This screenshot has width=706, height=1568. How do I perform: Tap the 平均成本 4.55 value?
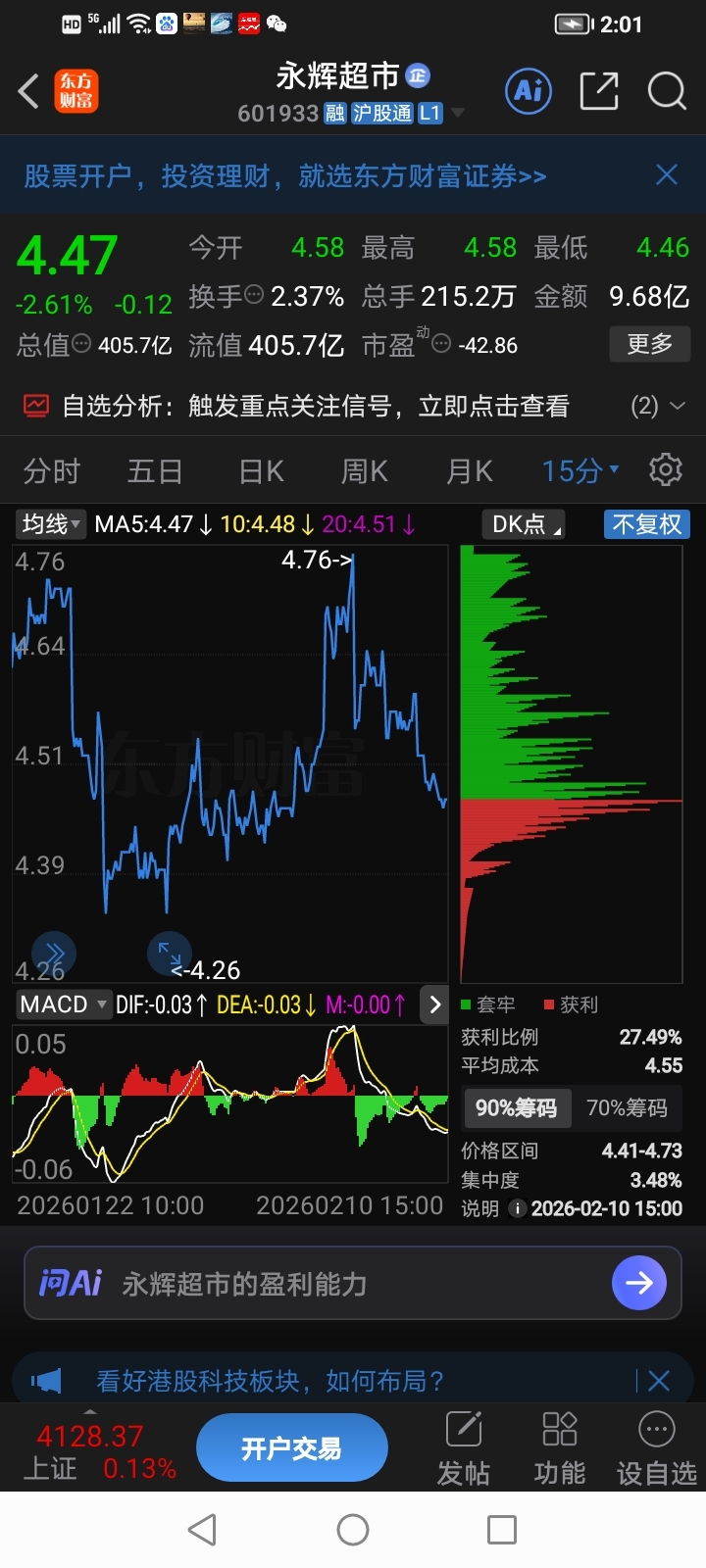[x=664, y=1065]
